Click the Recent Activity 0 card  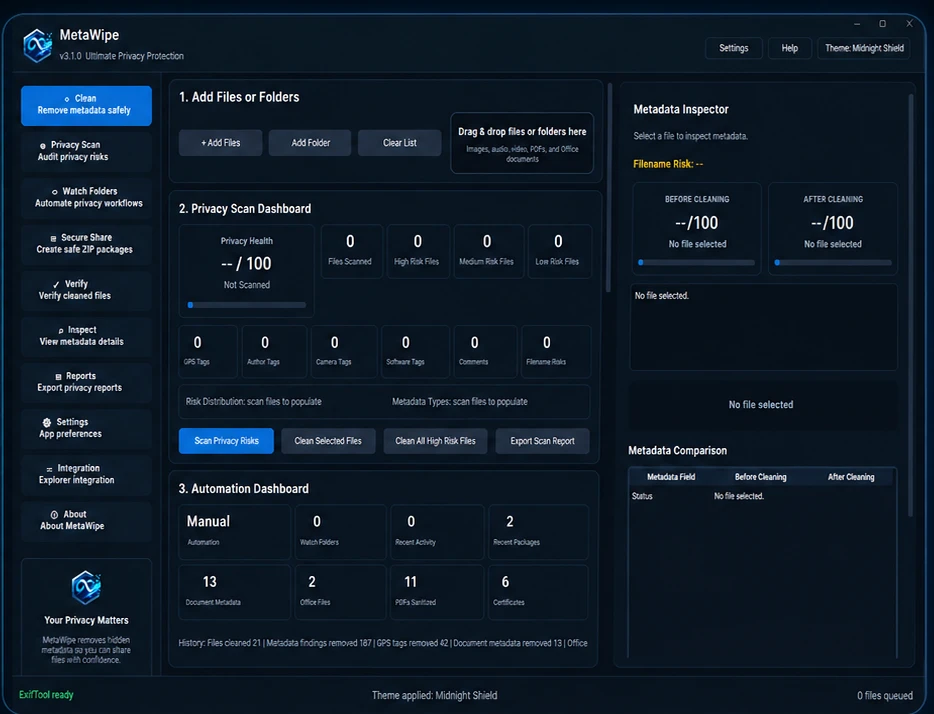pos(437,532)
